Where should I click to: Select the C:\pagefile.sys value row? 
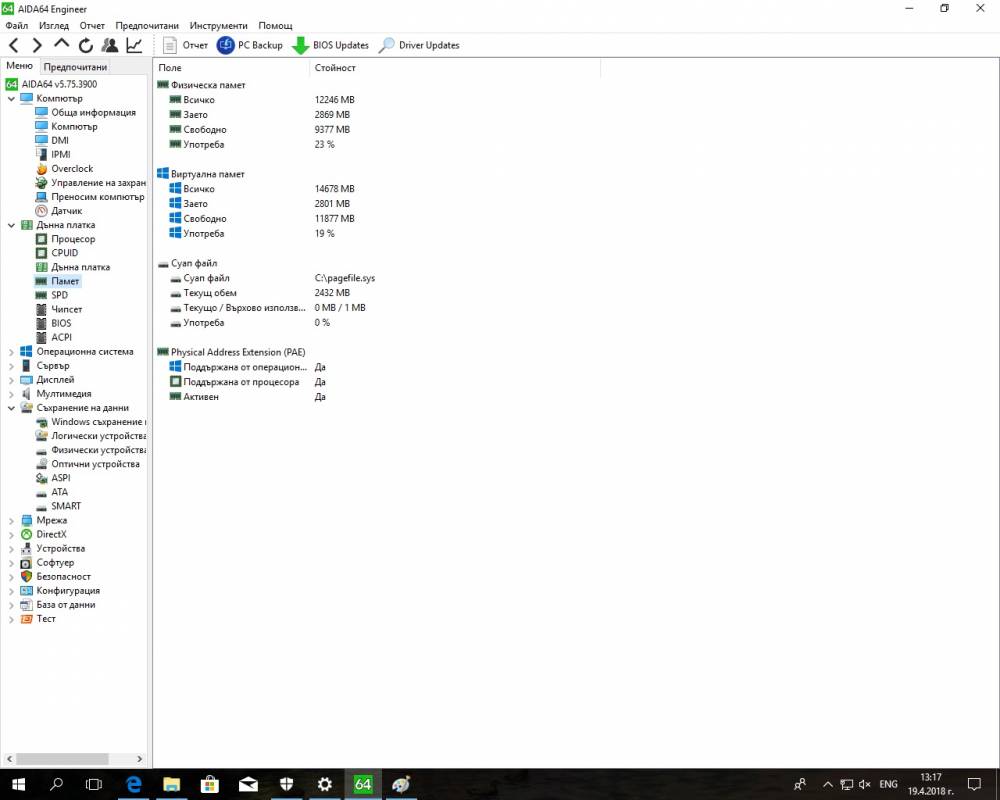point(345,278)
